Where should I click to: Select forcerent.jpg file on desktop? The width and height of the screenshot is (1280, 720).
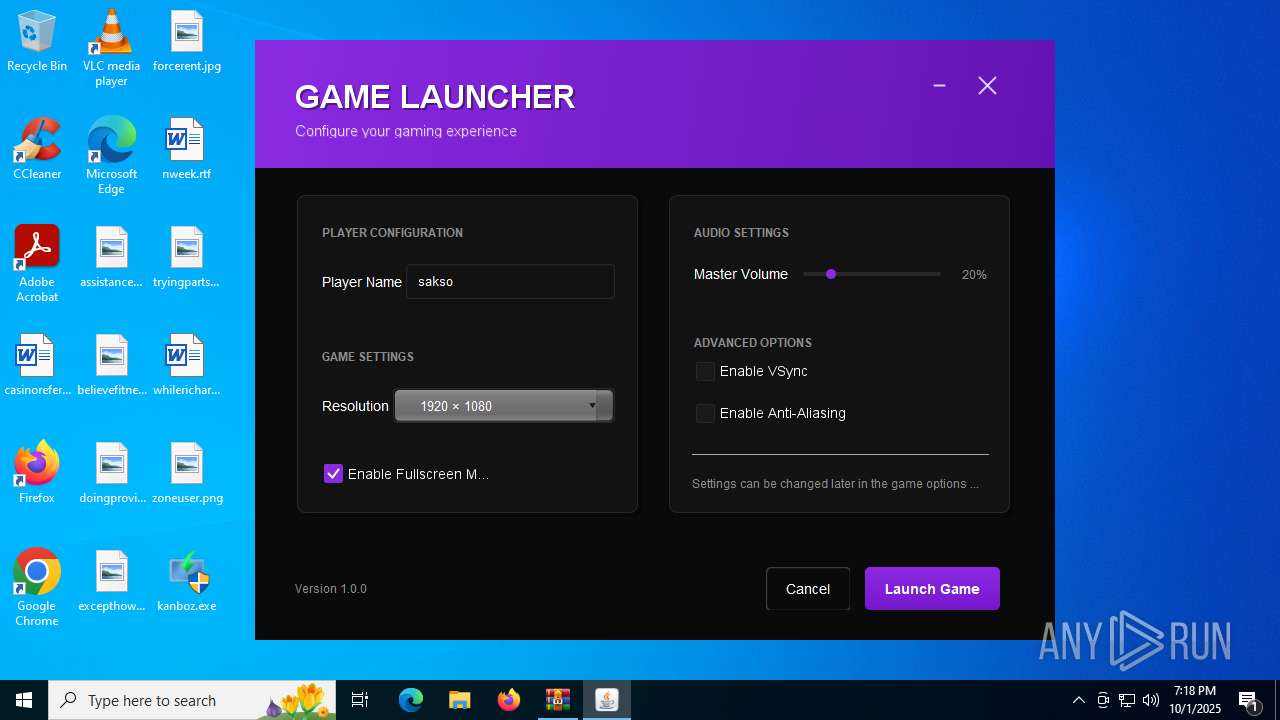[x=187, y=42]
